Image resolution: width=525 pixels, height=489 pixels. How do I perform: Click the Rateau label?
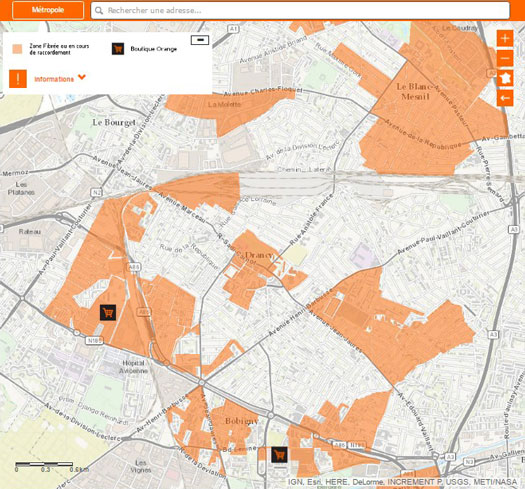[x=30, y=232]
